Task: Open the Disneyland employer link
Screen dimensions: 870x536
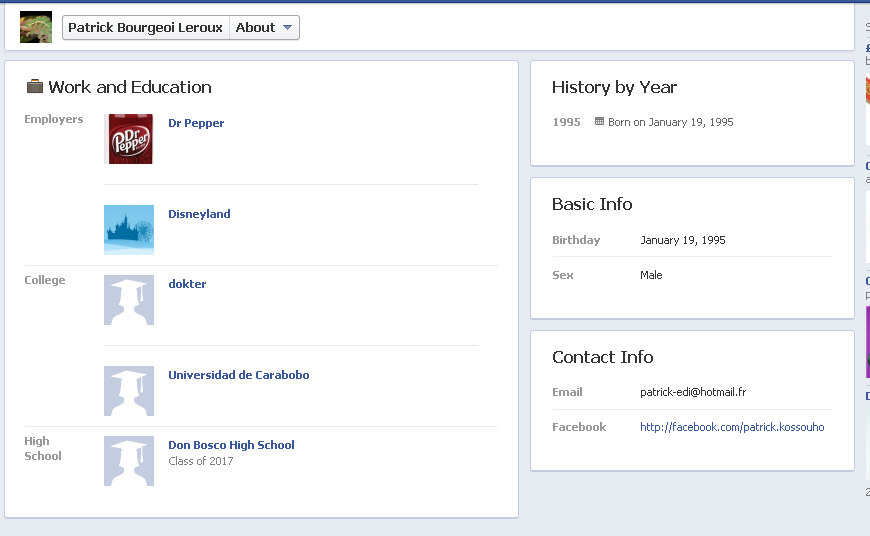Action: pos(199,214)
